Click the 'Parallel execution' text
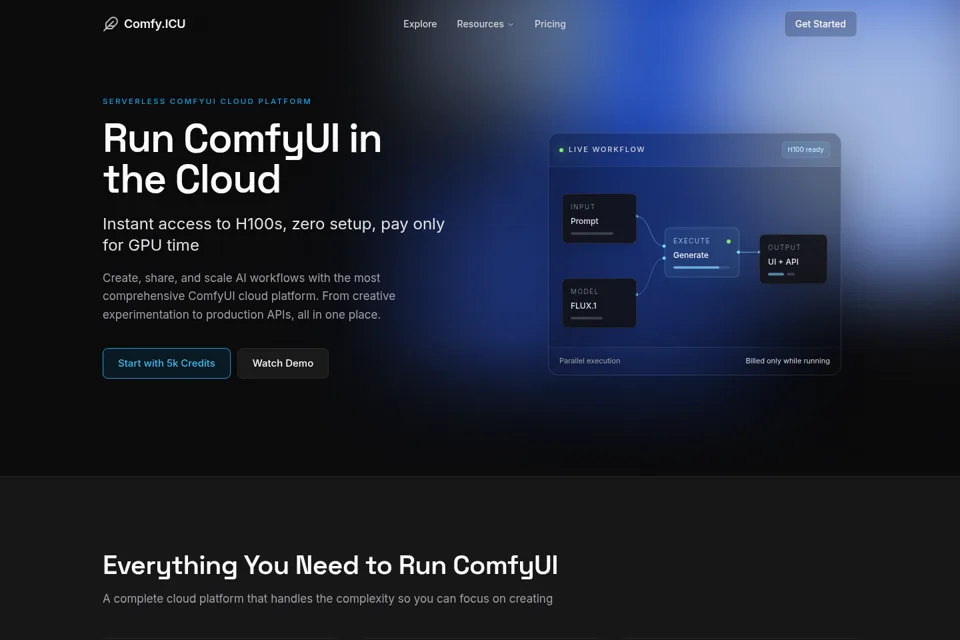 (590, 361)
